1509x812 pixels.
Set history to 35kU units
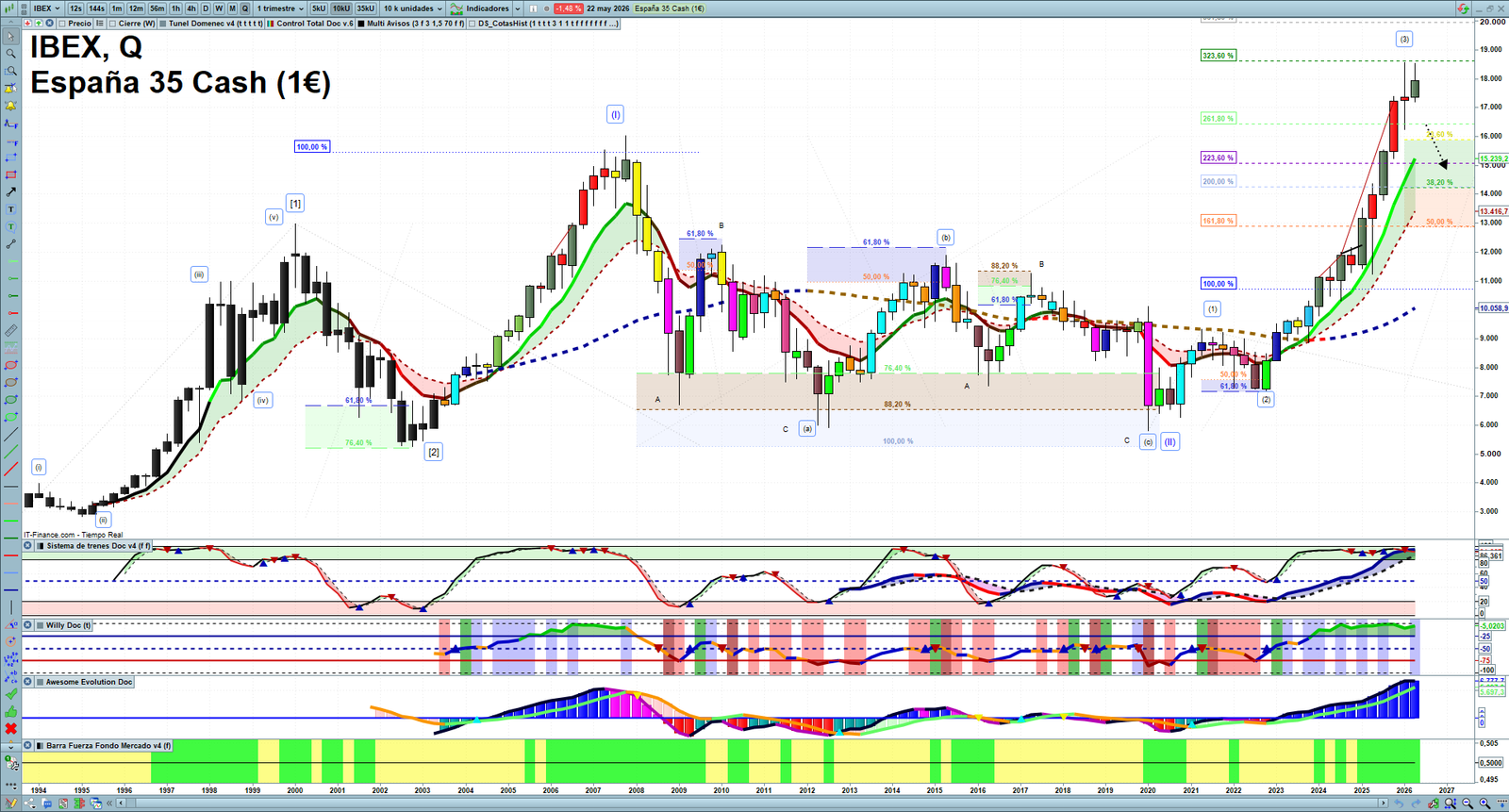click(365, 8)
